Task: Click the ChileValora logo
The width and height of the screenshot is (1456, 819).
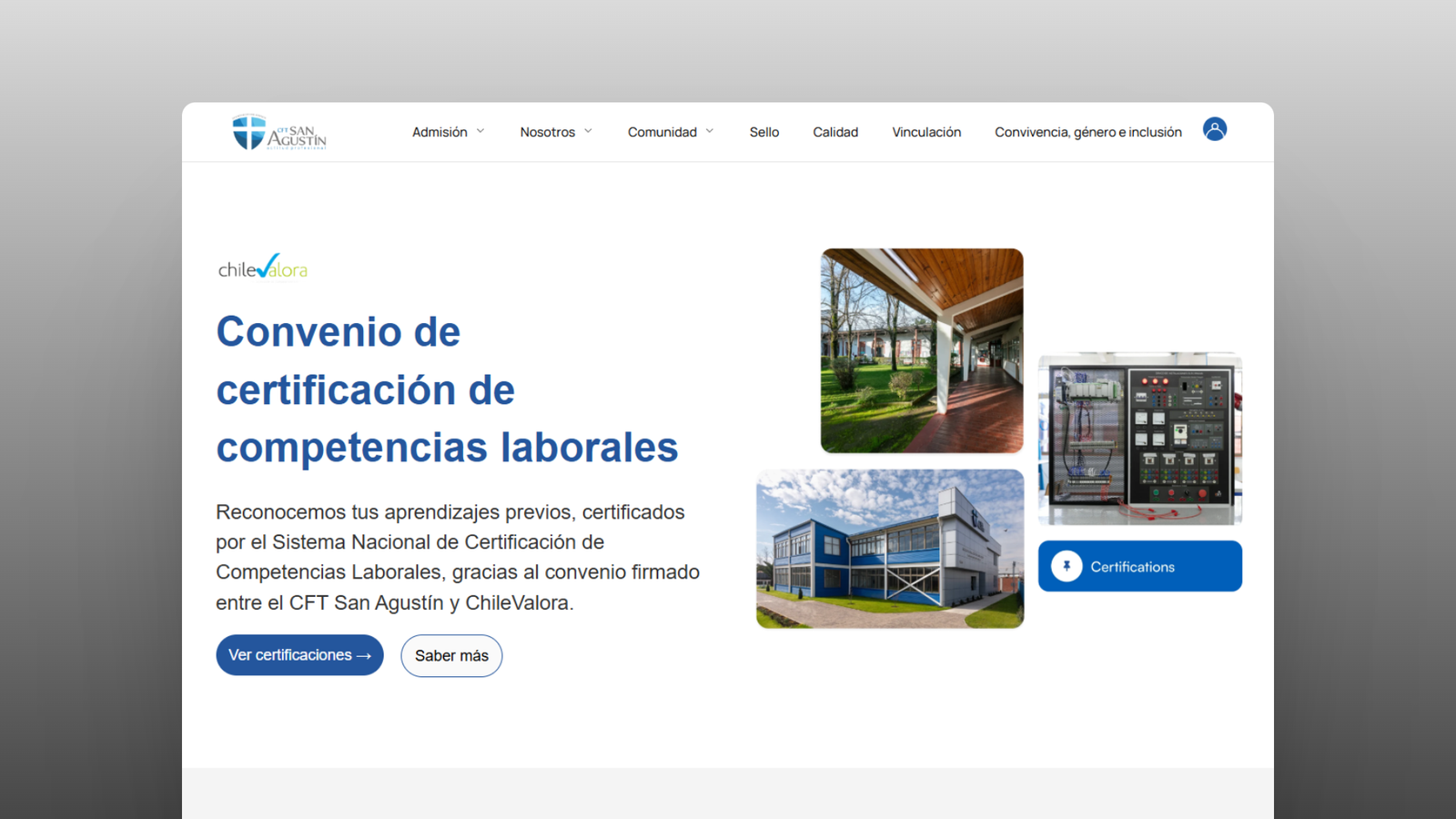Action: pyautogui.click(x=263, y=268)
